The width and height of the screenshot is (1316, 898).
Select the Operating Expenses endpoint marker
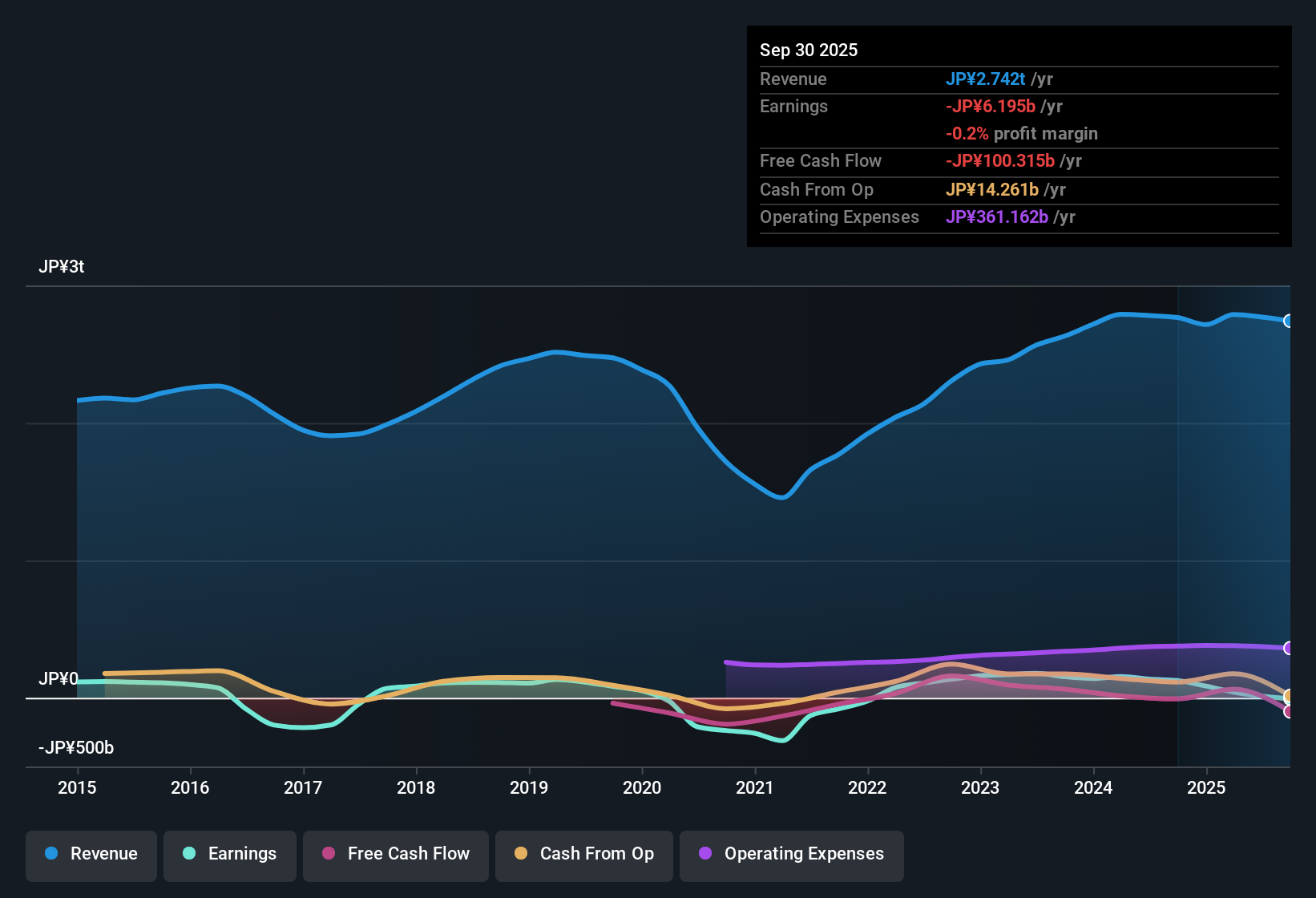click(1289, 648)
